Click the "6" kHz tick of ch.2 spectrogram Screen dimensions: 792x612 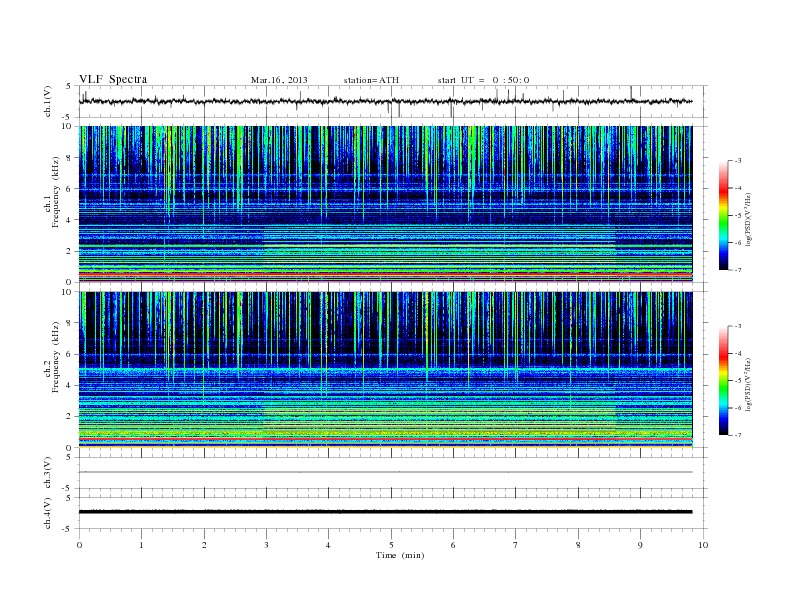point(69,354)
